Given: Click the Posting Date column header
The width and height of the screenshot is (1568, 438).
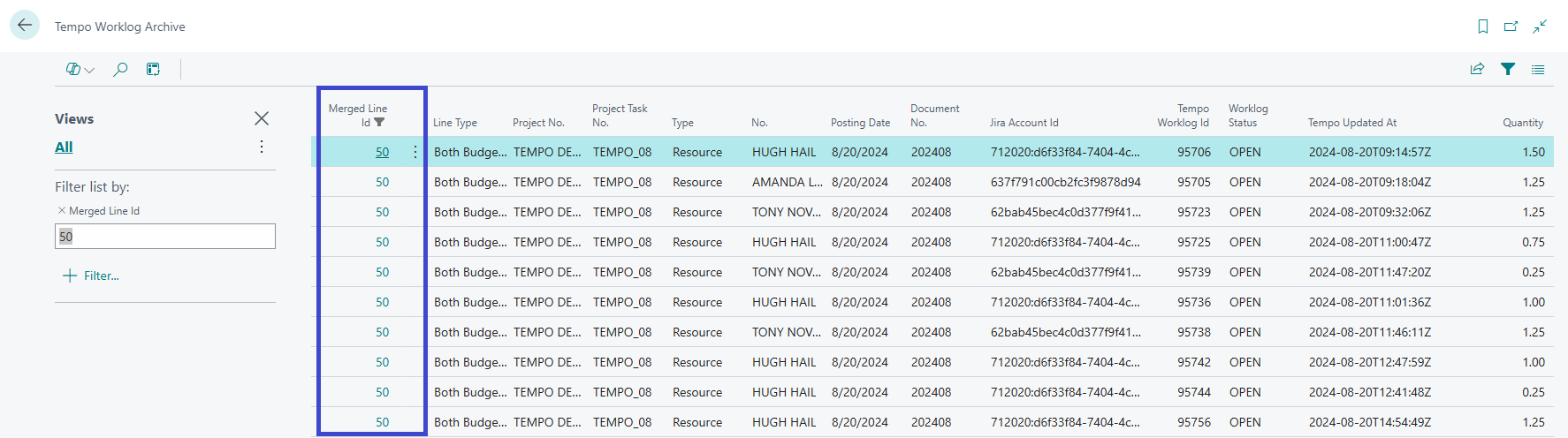Looking at the screenshot, I should coord(860,123).
